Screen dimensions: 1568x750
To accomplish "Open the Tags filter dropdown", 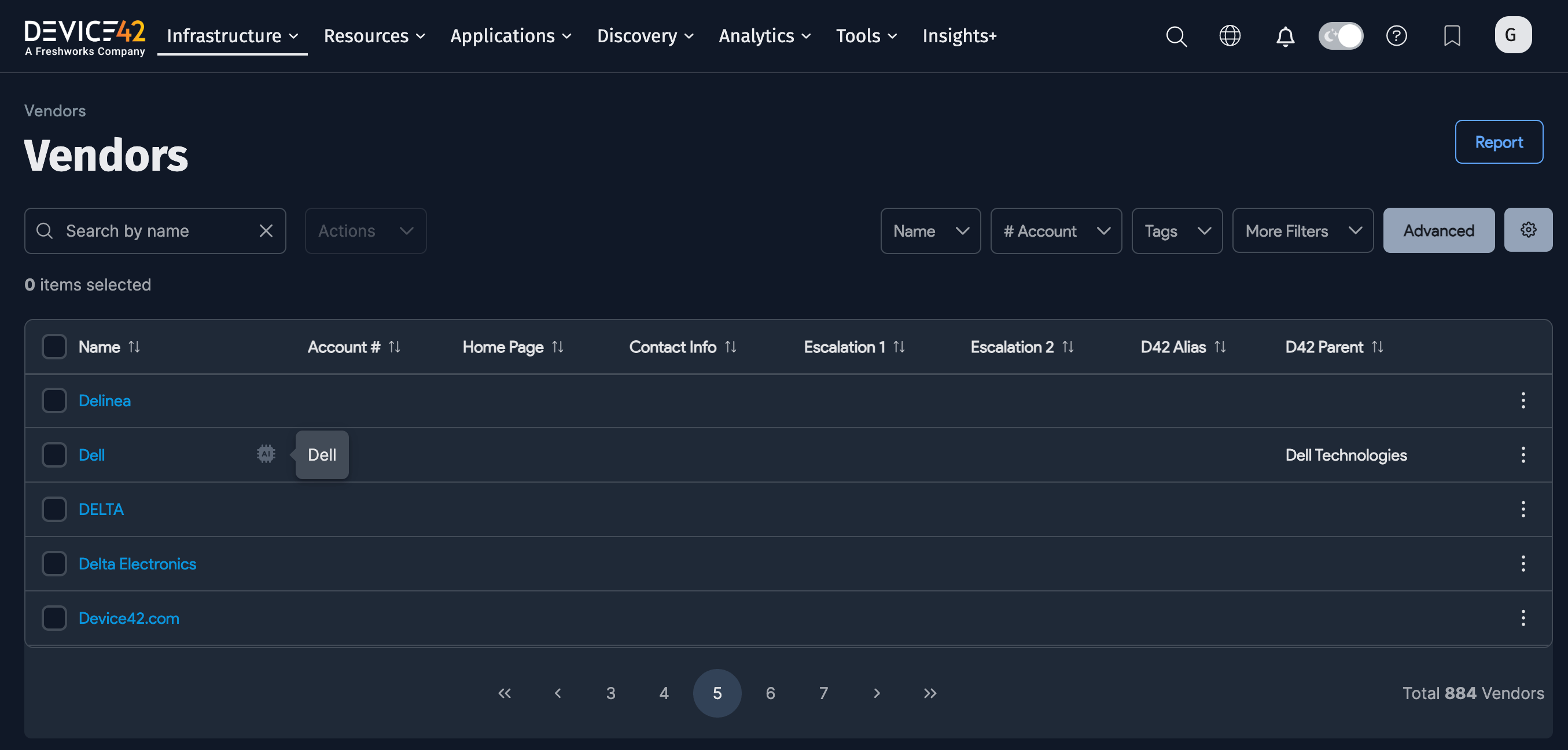I will pyautogui.click(x=1177, y=231).
